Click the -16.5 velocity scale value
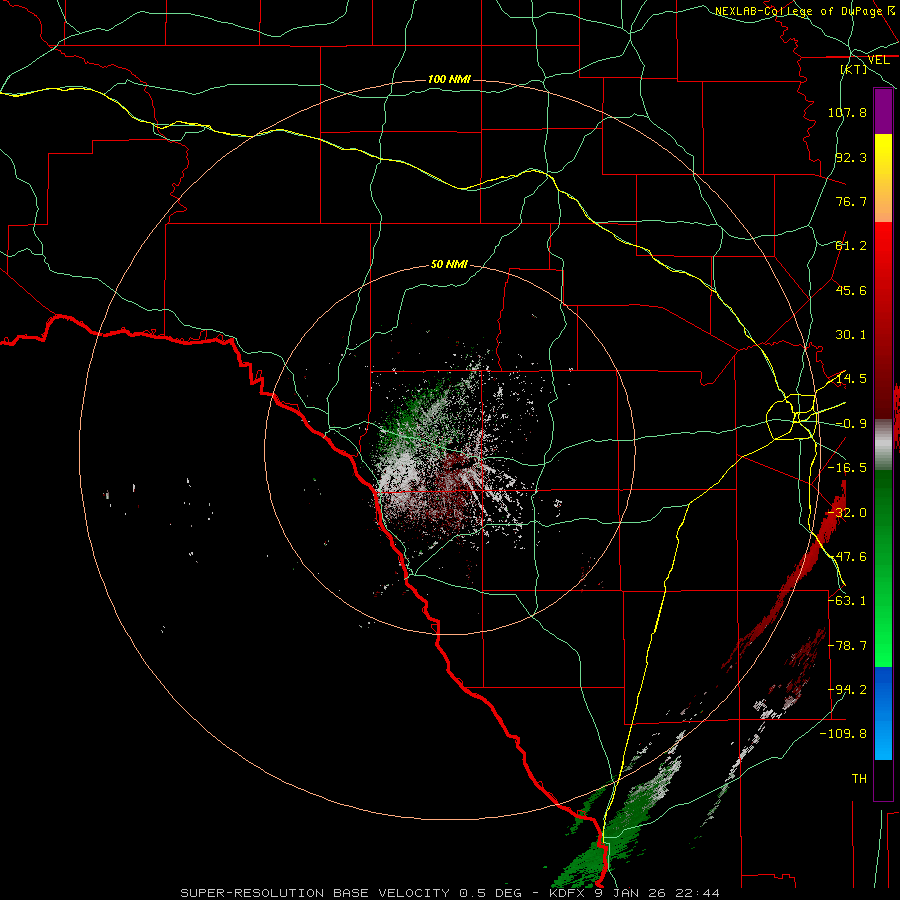Screen dimensions: 900x900 tap(847, 468)
